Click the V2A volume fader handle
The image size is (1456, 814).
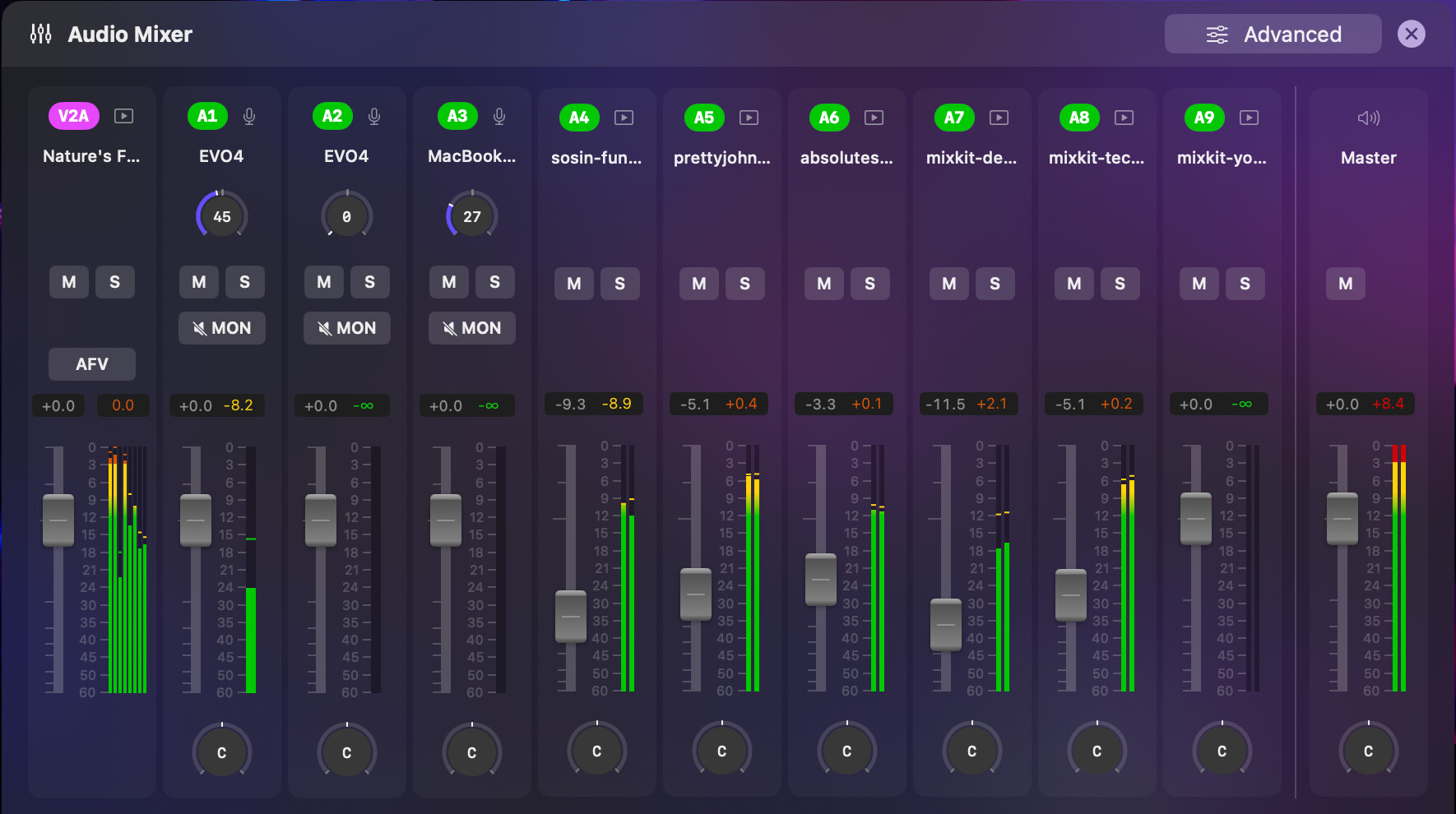click(x=58, y=520)
